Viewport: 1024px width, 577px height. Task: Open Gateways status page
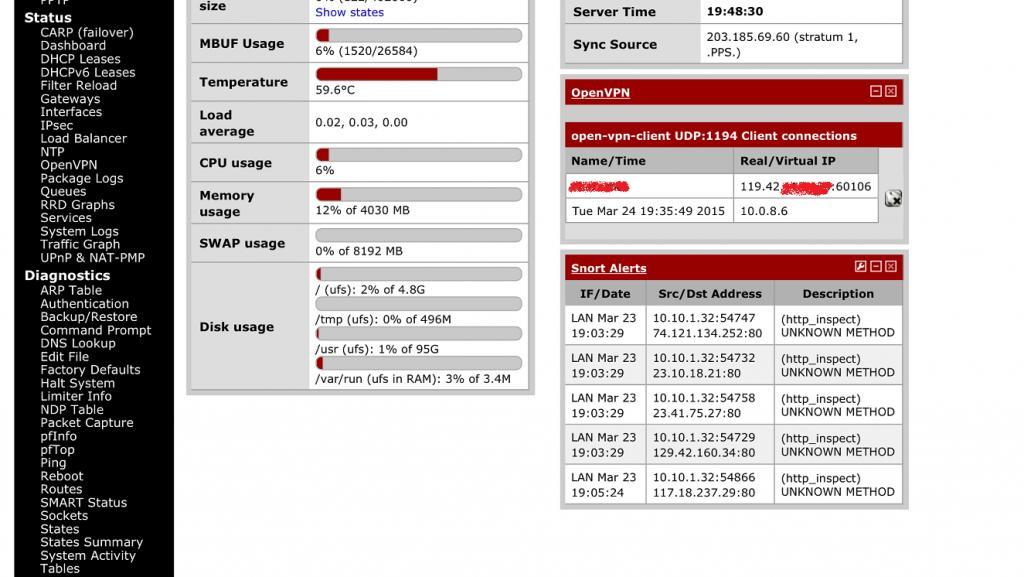click(70, 99)
